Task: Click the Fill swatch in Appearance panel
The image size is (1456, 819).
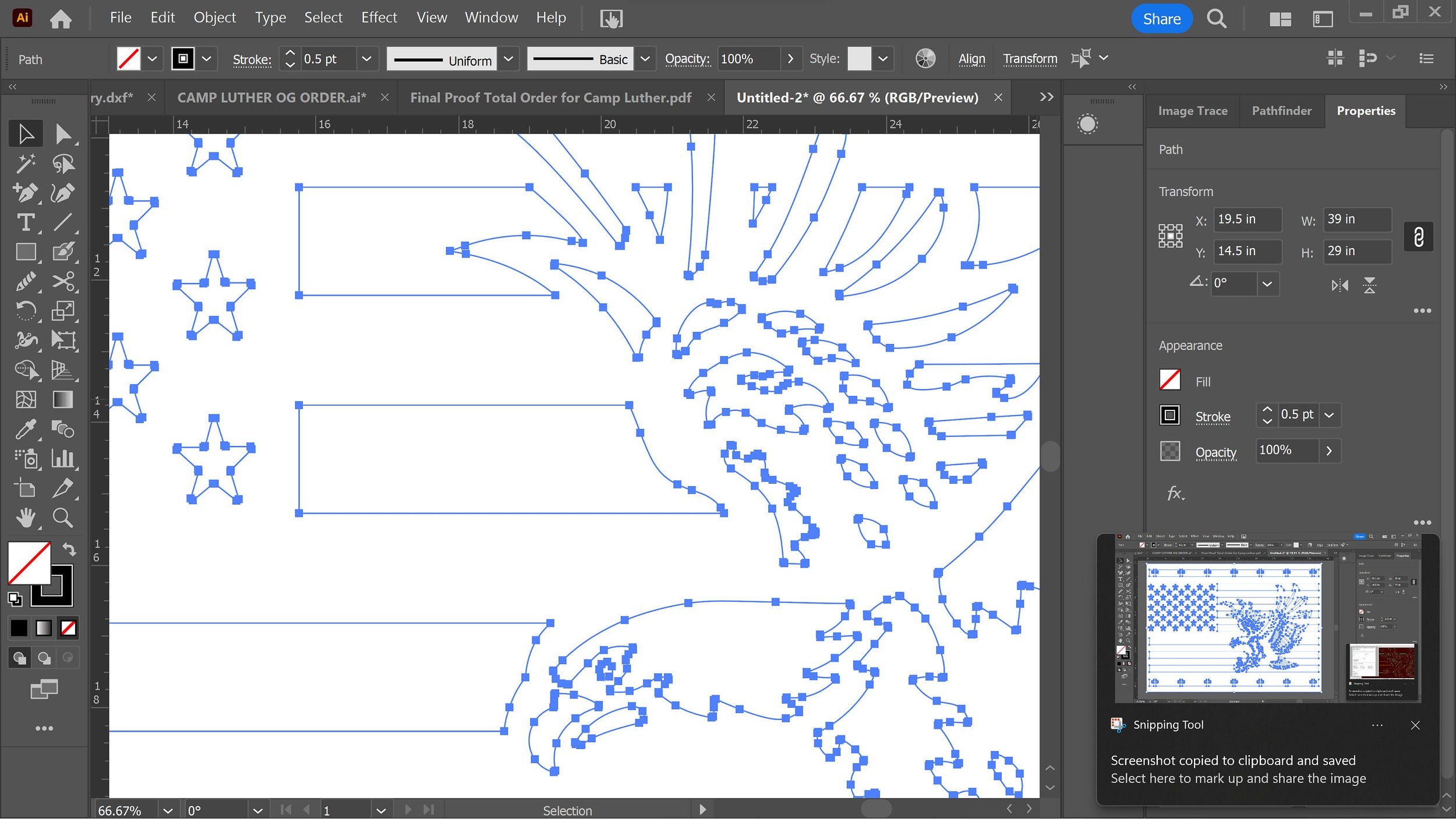Action: click(1169, 380)
